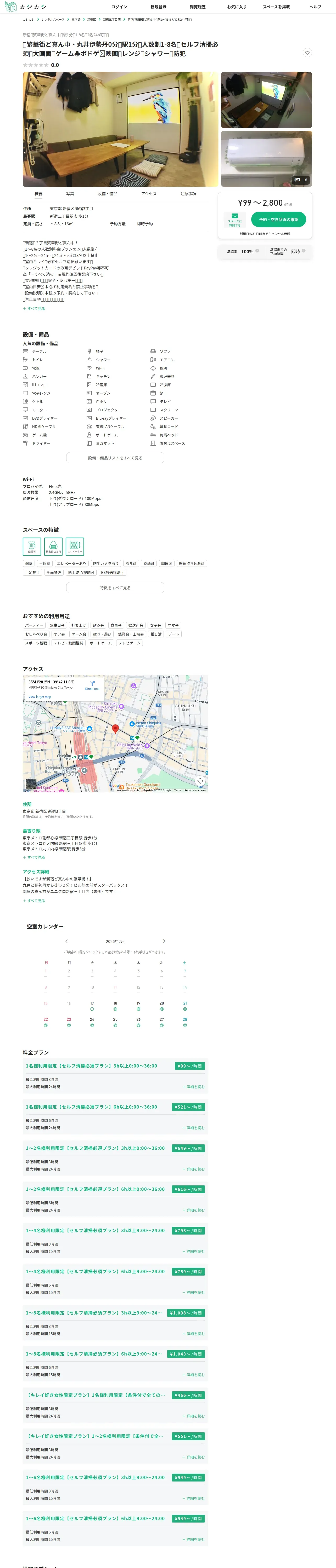This screenshot has height=1568, width=336.
Task: Switch to the 設備・備品 tab
Action: (107, 194)
